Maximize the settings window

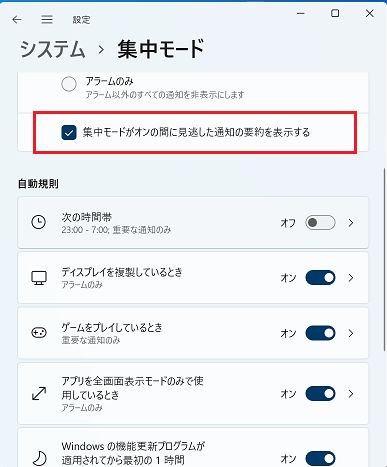pyautogui.click(x=335, y=13)
